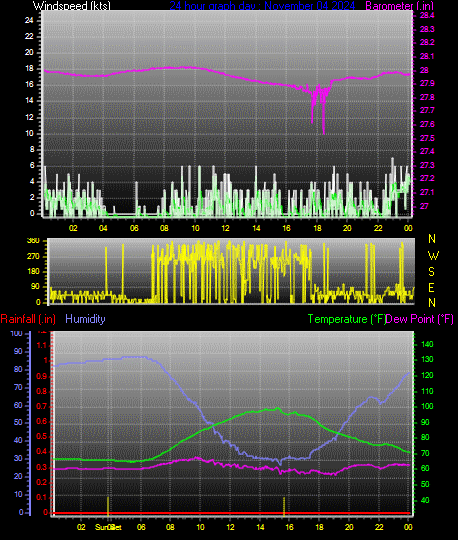Click the compass letter W
458x540 pixels.
tap(433, 256)
